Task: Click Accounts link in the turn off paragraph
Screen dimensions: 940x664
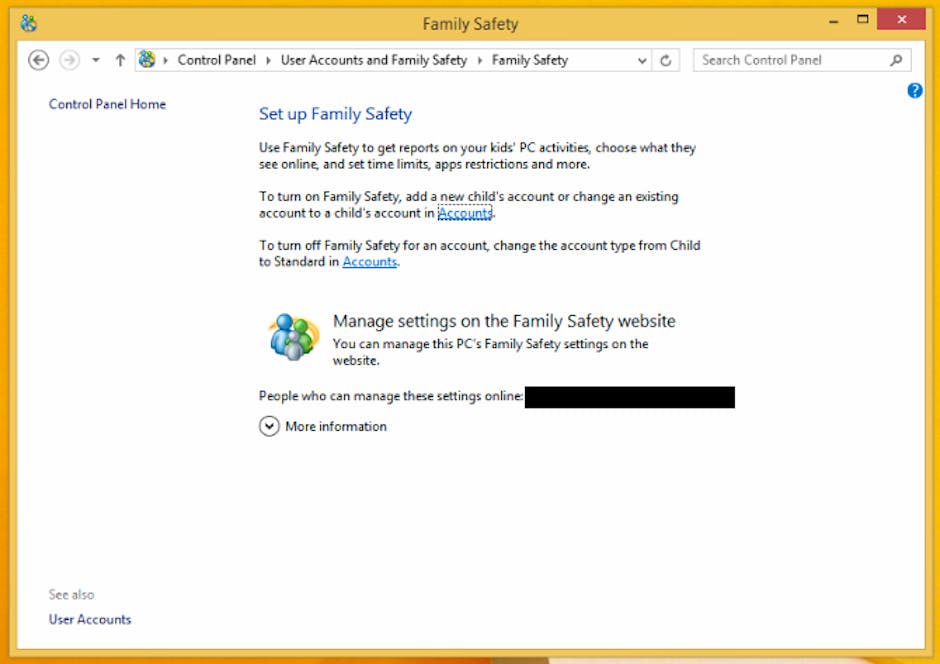Action: pyautogui.click(x=370, y=262)
